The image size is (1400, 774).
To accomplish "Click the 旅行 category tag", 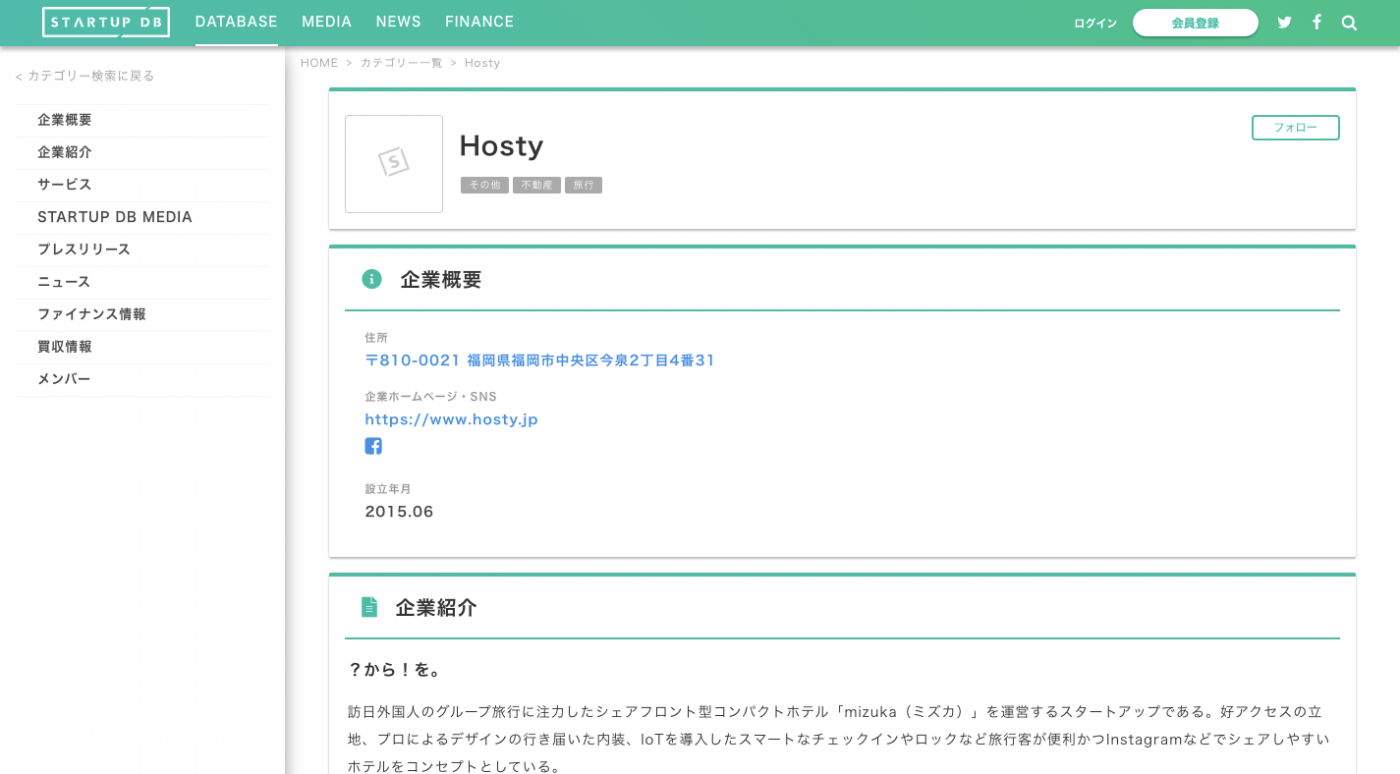I will click(583, 185).
